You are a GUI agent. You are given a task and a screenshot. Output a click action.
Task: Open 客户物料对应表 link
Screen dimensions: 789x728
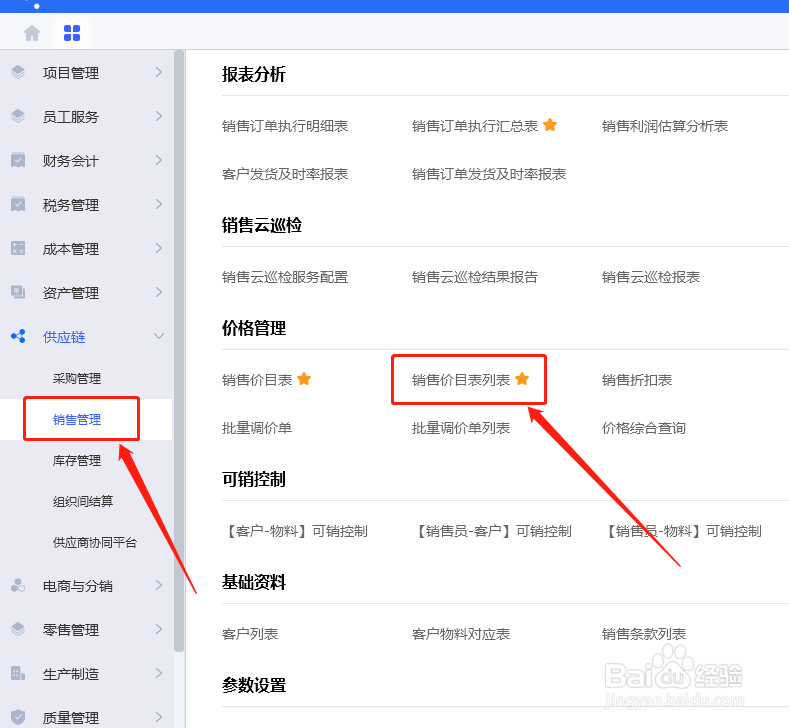[x=460, y=634]
